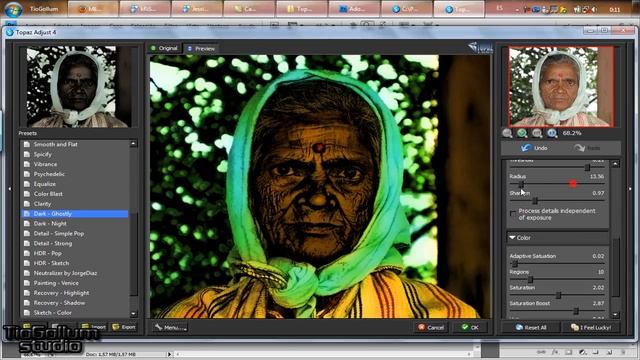Click the original navigator thumbnail
Viewport: 640px width, 360px height.
coord(561,87)
